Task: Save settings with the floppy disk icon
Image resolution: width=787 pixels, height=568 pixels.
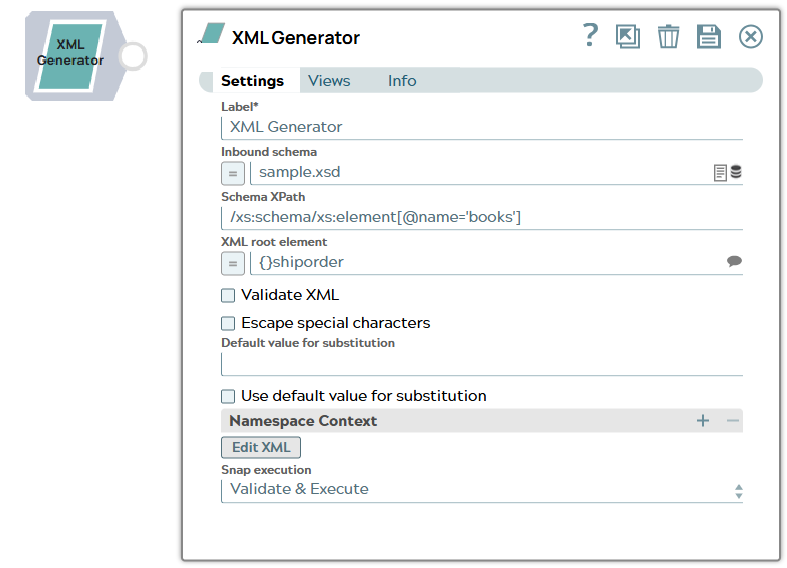Action: click(709, 37)
